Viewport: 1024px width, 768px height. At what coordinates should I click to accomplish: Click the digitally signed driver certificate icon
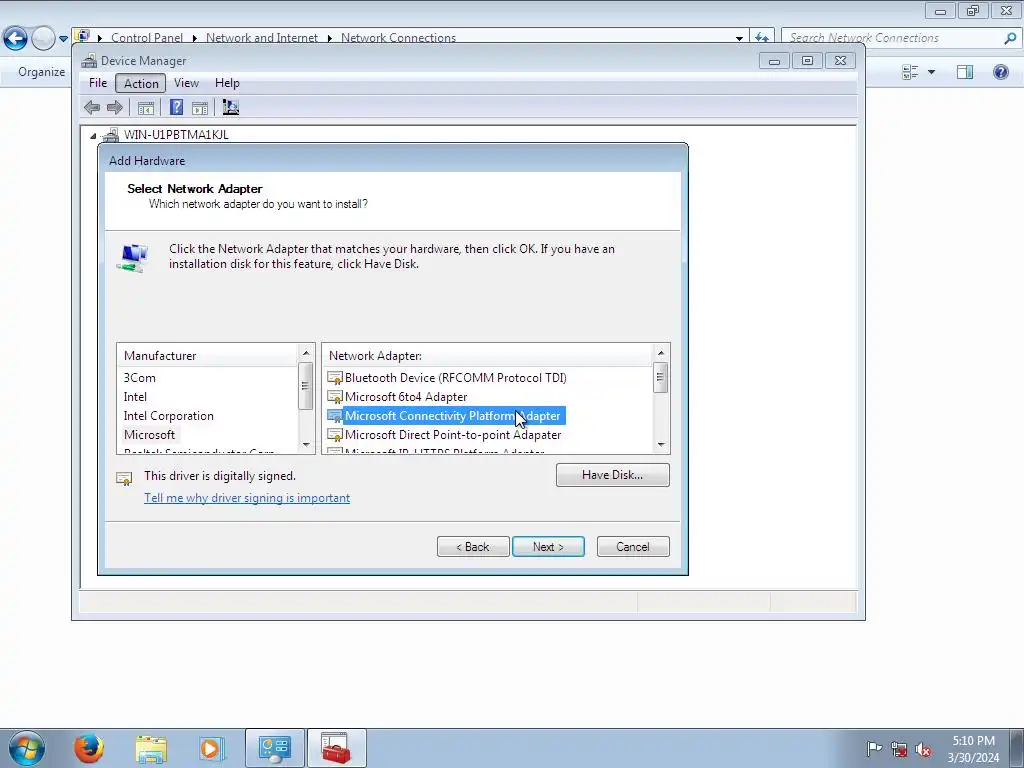[124, 479]
